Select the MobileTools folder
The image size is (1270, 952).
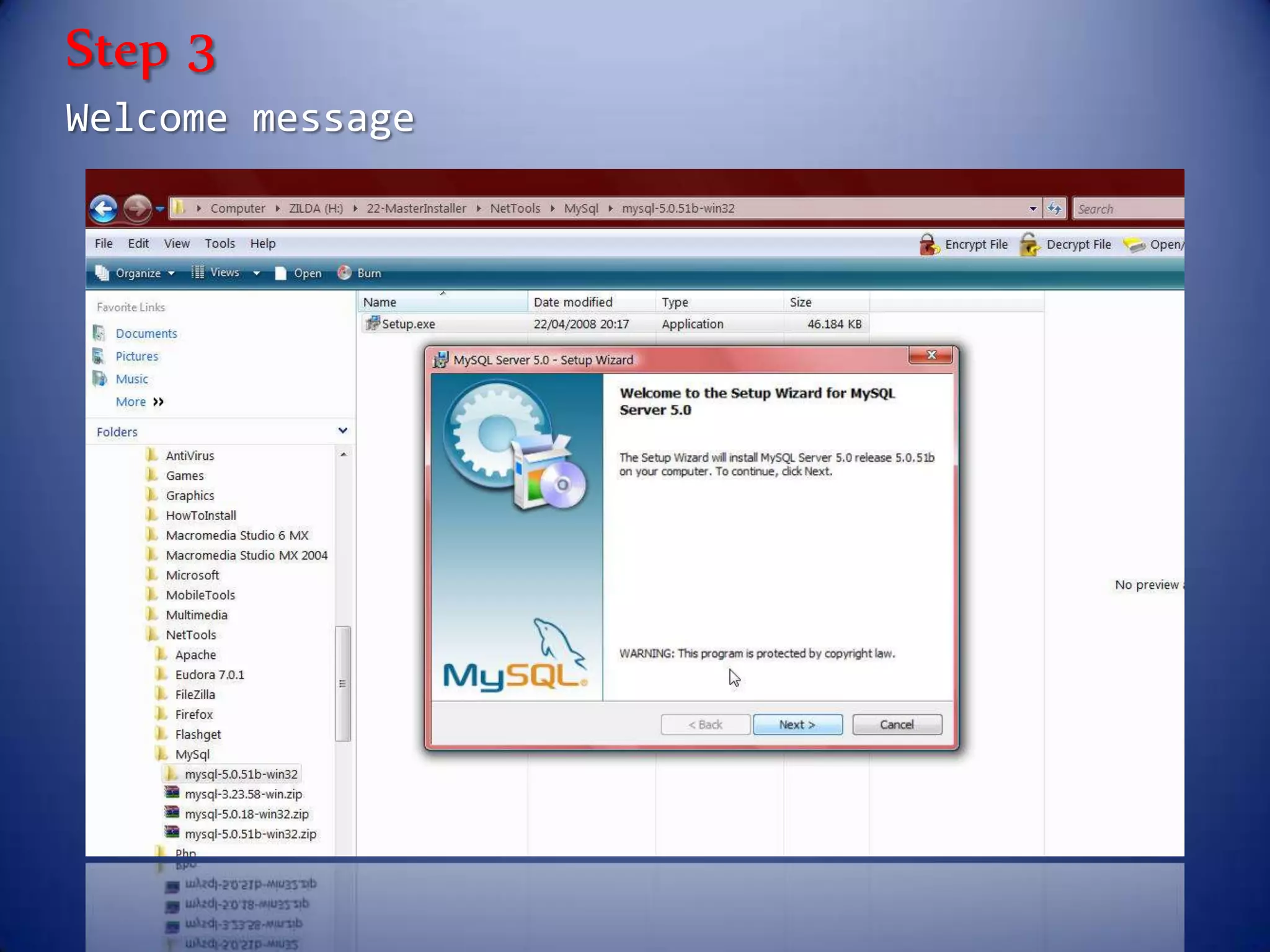point(200,595)
